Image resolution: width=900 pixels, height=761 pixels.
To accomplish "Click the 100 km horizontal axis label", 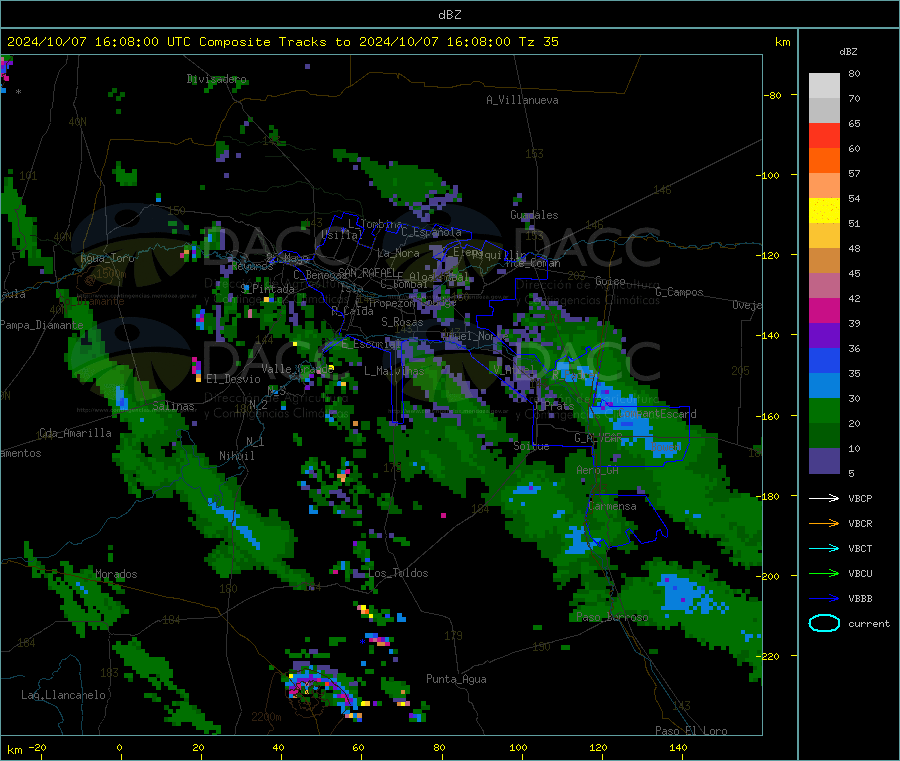I will 518,747.
